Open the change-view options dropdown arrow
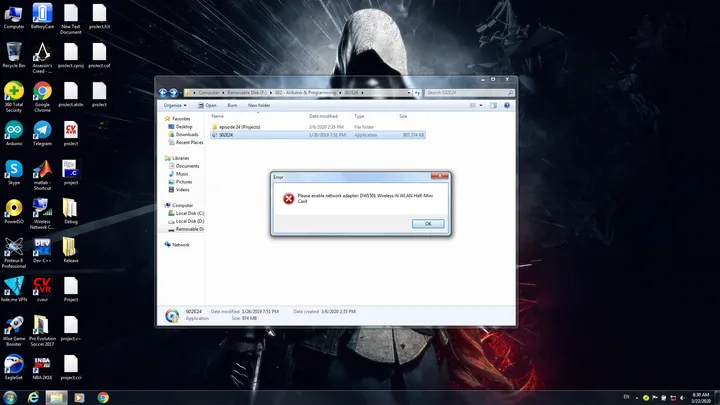The image size is (720, 405). (481, 106)
